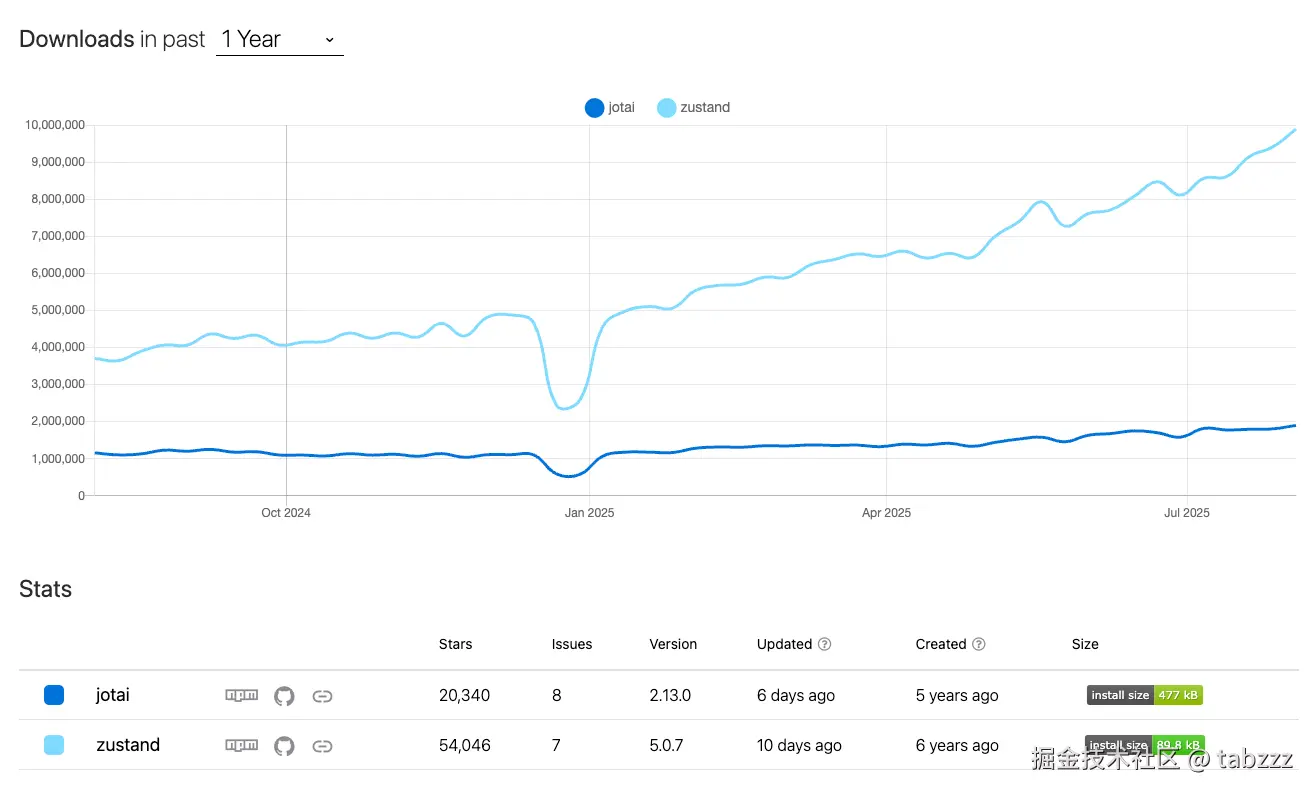Click zustand's updated value 10 days ago
Viewport: 1315px width, 795px height.
pos(799,745)
